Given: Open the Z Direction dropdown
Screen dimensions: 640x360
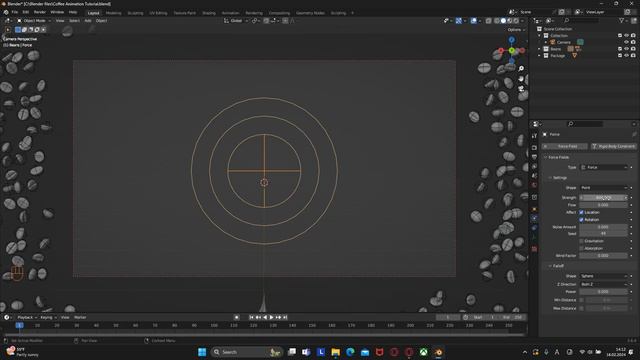Looking at the screenshot, I should click(x=604, y=284).
